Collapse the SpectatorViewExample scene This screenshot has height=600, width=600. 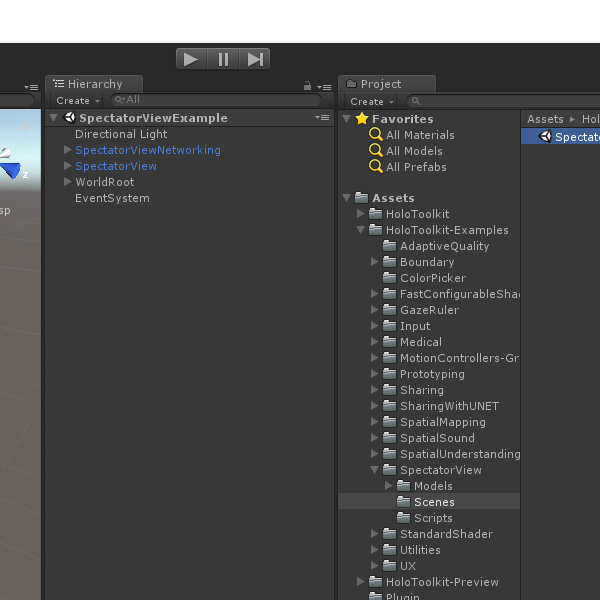[x=54, y=118]
